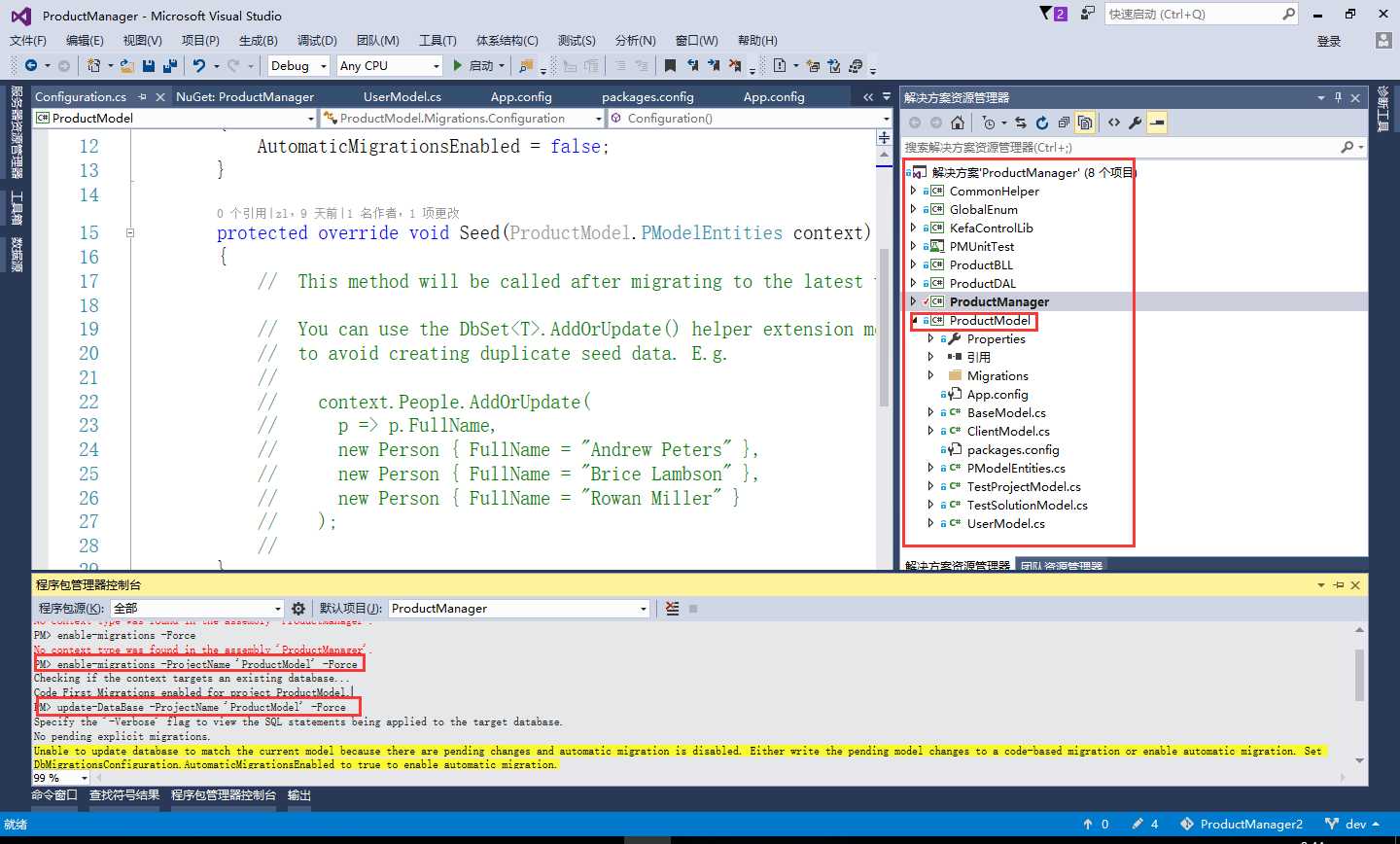Switch to the UserModel.cs tab
This screenshot has width=1400, height=844.
coord(402,96)
